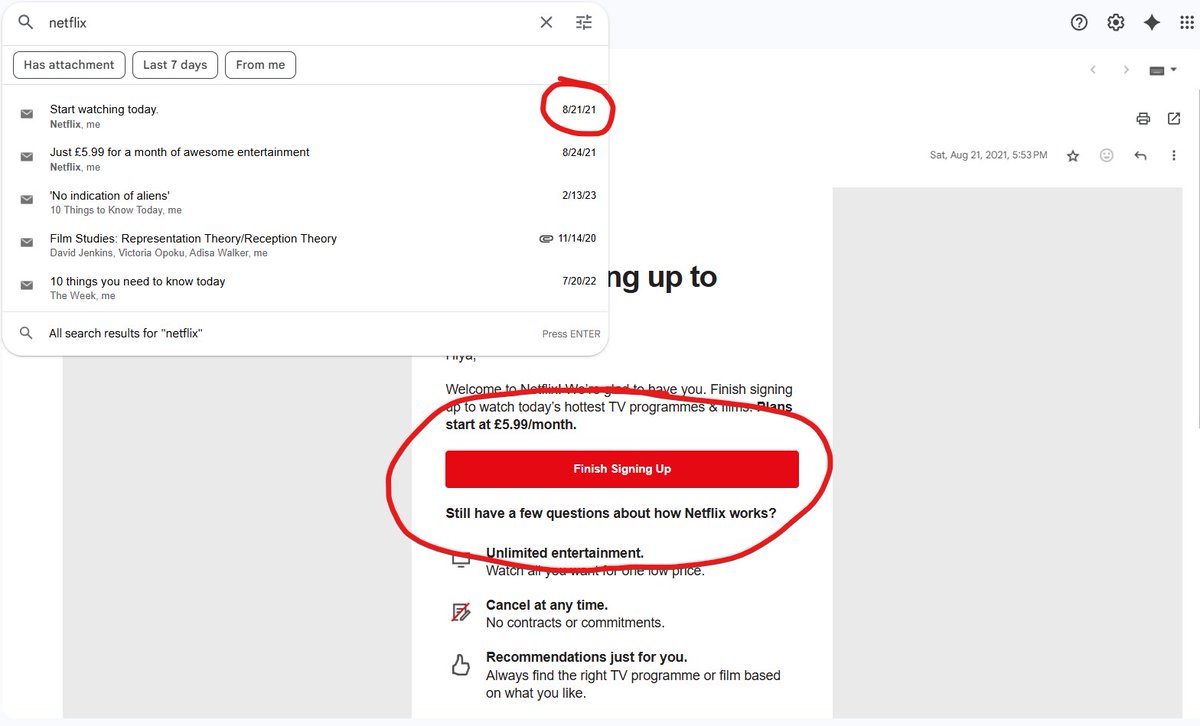Star the Netflix email
The height and width of the screenshot is (726, 1200).
[1073, 156]
